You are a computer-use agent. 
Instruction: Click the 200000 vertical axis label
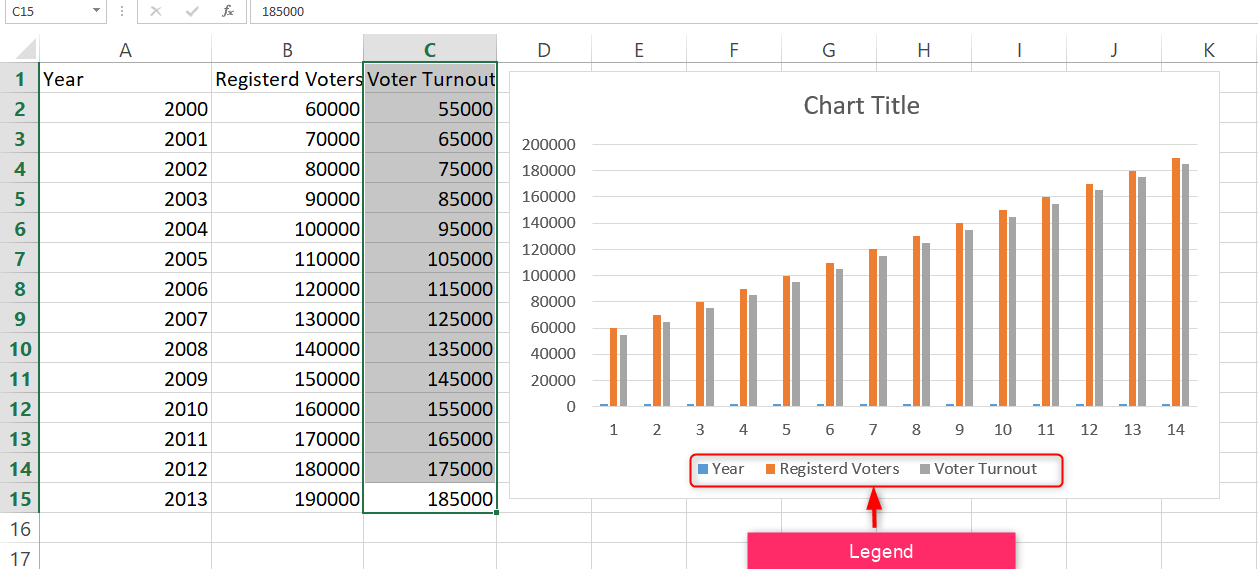549,144
